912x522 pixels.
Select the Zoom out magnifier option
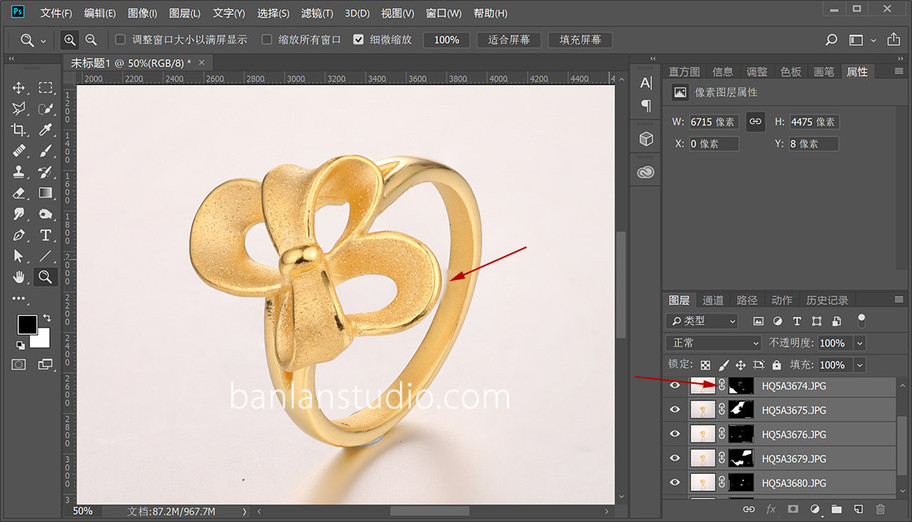(91, 40)
